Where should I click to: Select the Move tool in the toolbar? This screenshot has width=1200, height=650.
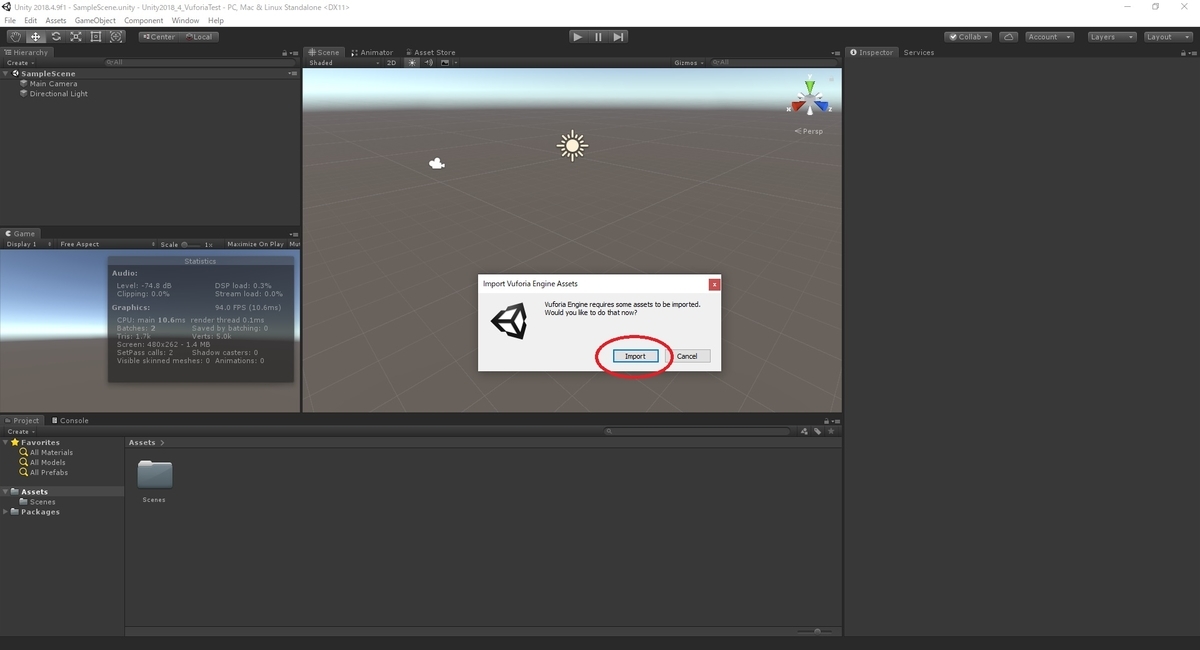36,37
